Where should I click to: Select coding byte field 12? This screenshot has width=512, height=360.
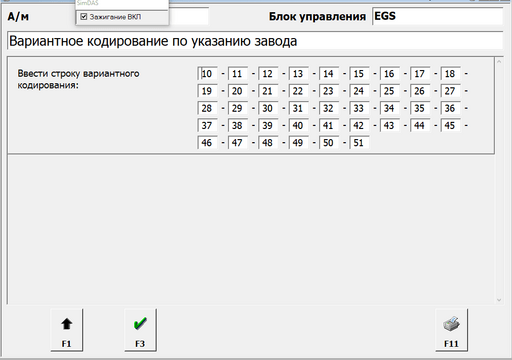pos(268,74)
